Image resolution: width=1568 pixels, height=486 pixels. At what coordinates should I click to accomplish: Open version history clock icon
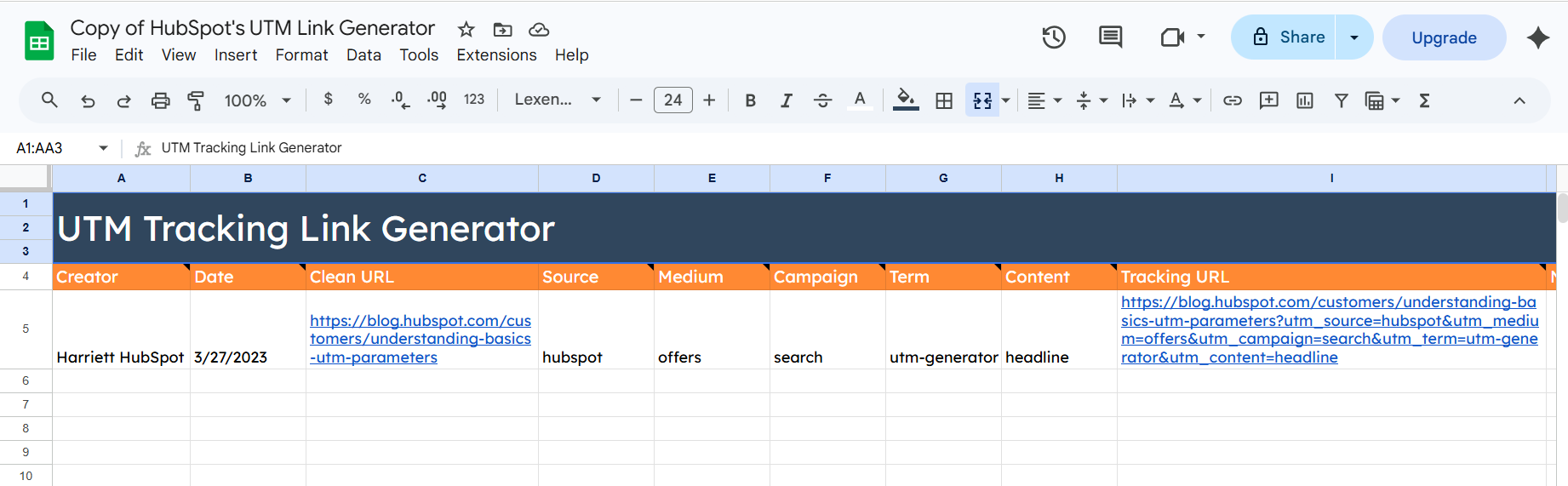1054,37
